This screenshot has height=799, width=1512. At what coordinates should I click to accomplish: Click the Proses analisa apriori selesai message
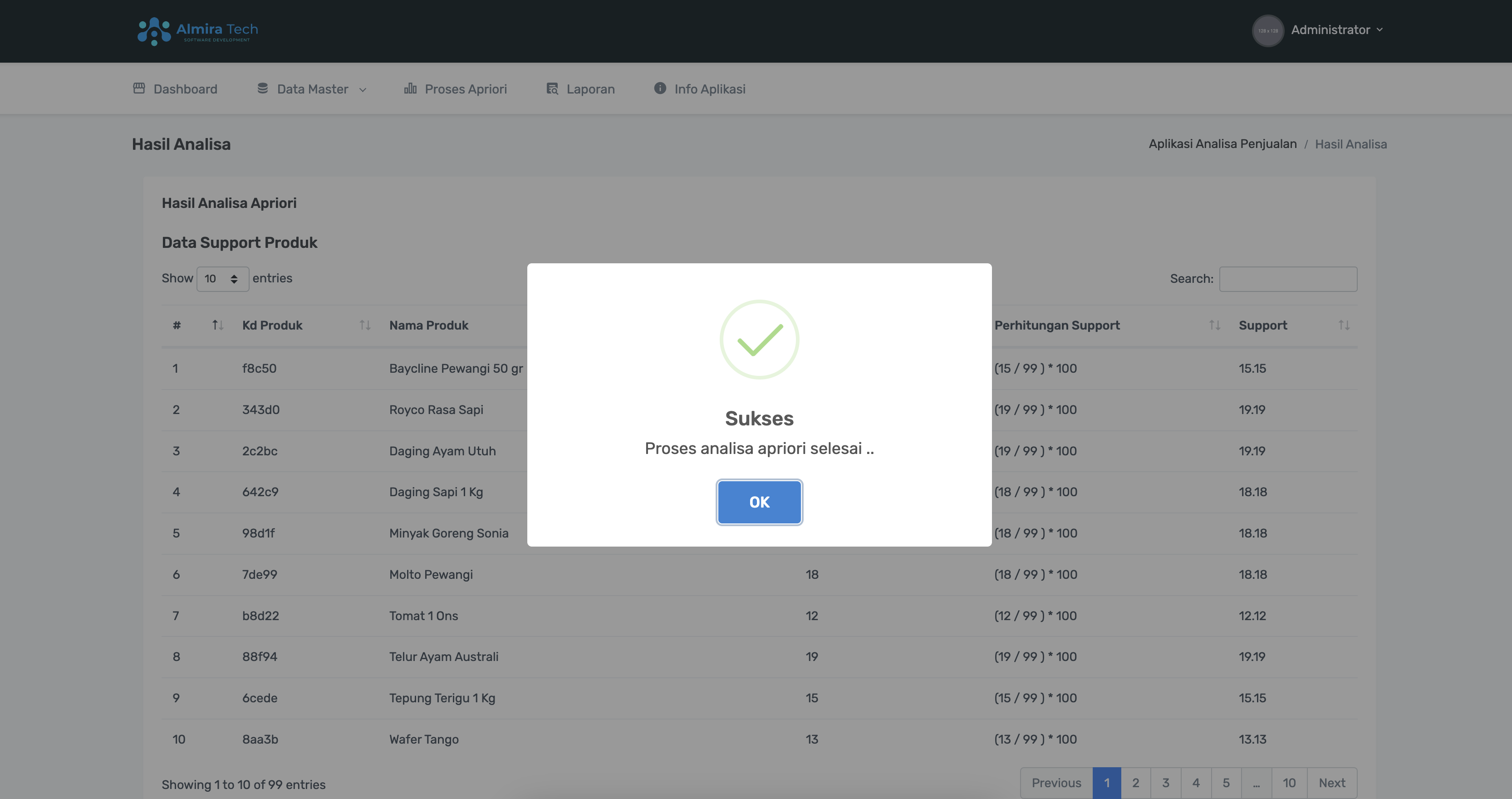pos(759,449)
